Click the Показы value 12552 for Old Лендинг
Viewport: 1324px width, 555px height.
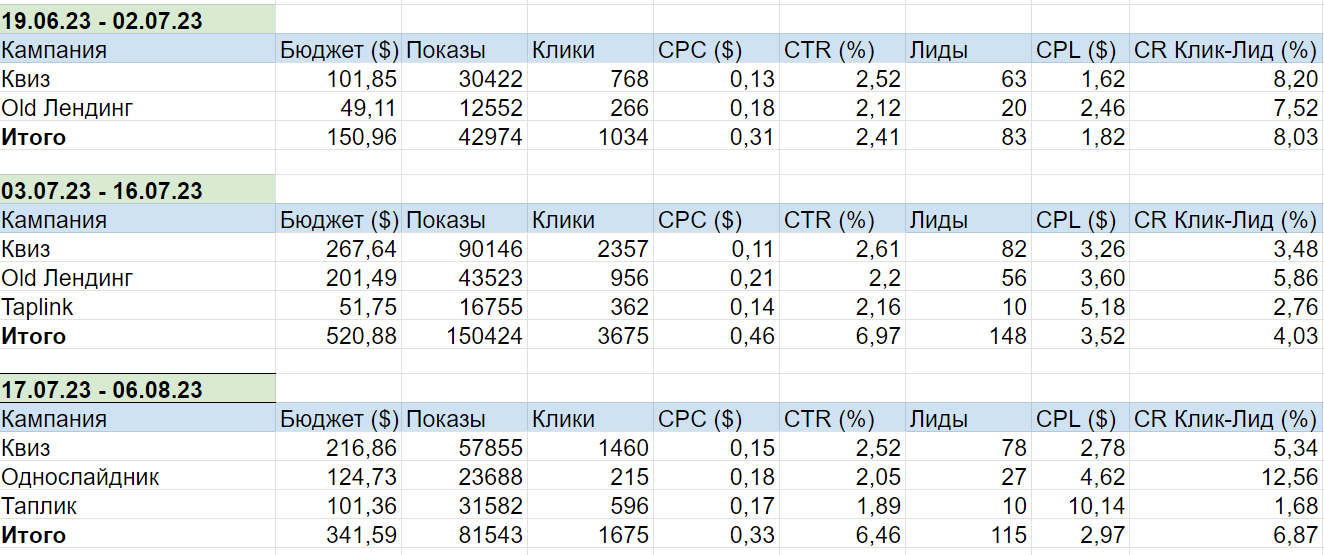465,107
